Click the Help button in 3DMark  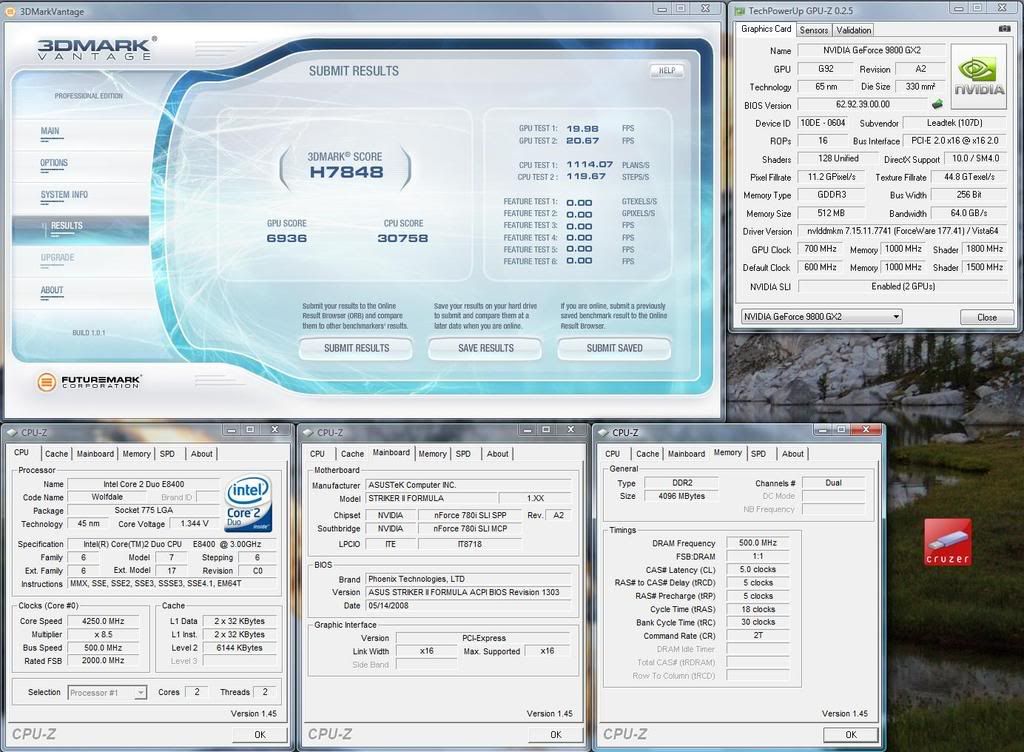[666, 71]
